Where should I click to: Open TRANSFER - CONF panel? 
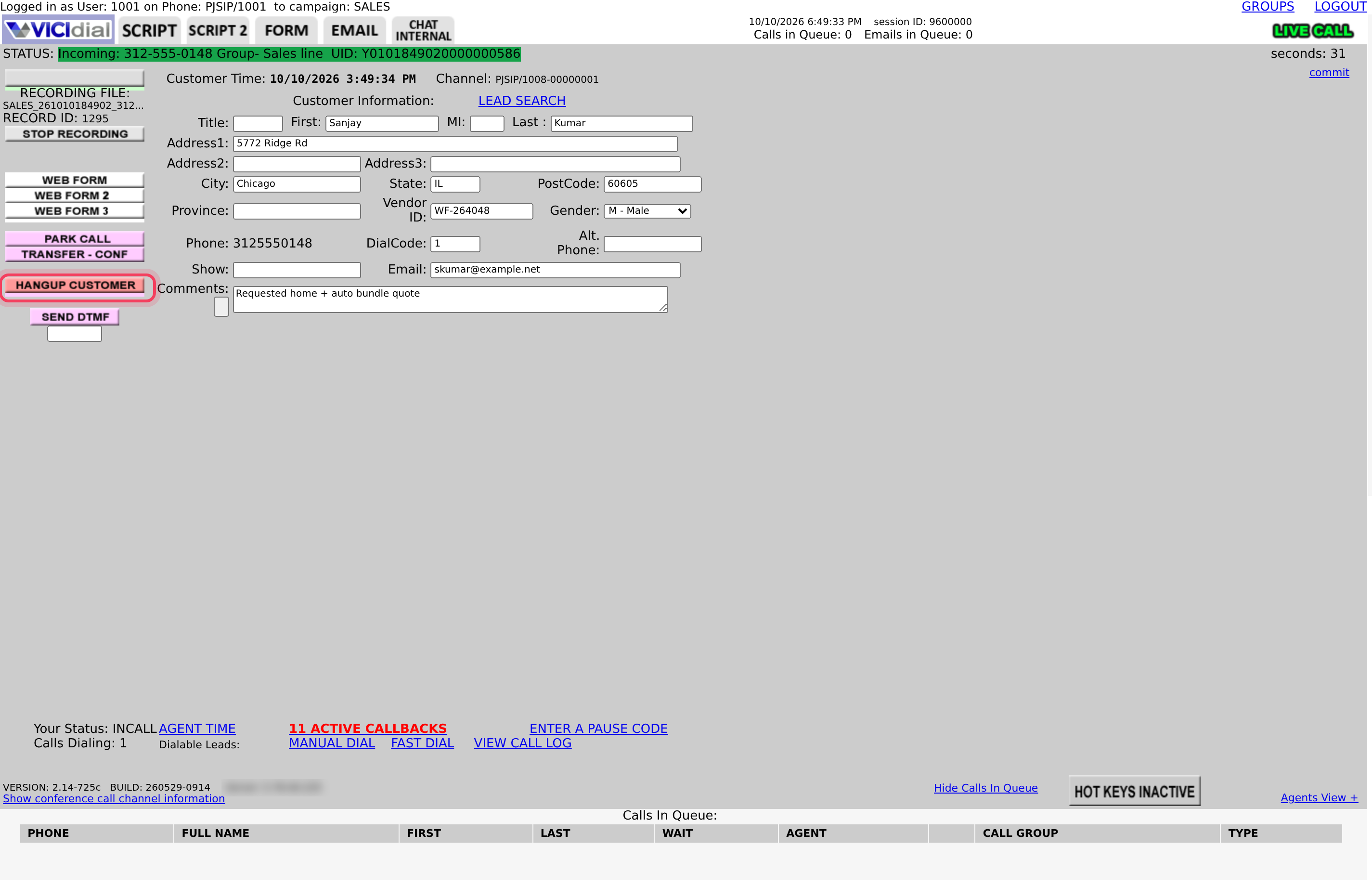pyautogui.click(x=75, y=254)
